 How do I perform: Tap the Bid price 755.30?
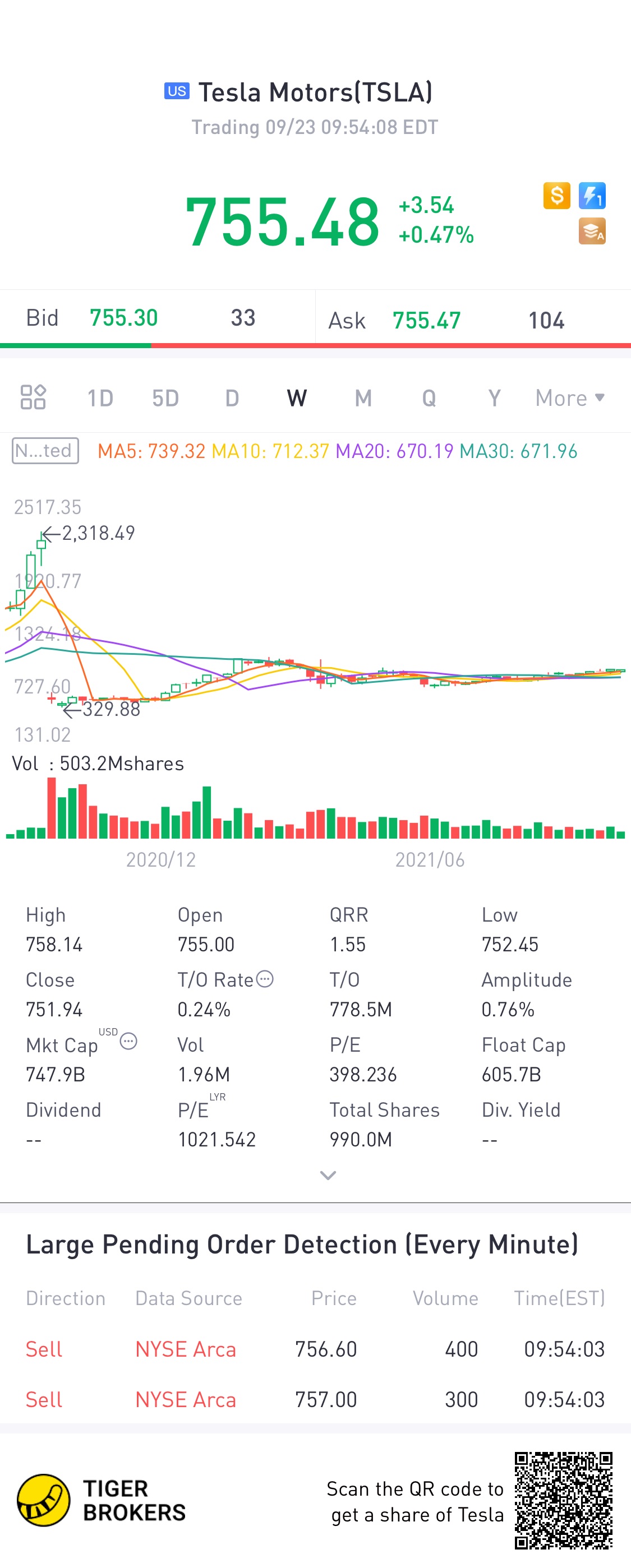tap(123, 318)
